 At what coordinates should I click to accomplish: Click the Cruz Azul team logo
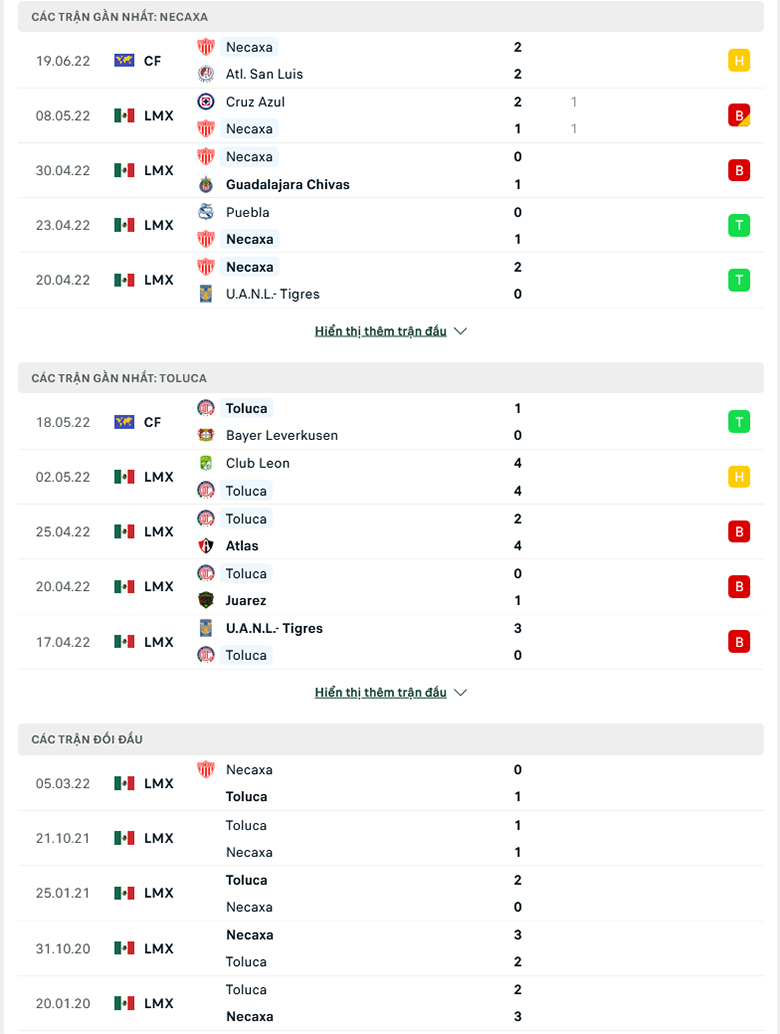click(206, 102)
